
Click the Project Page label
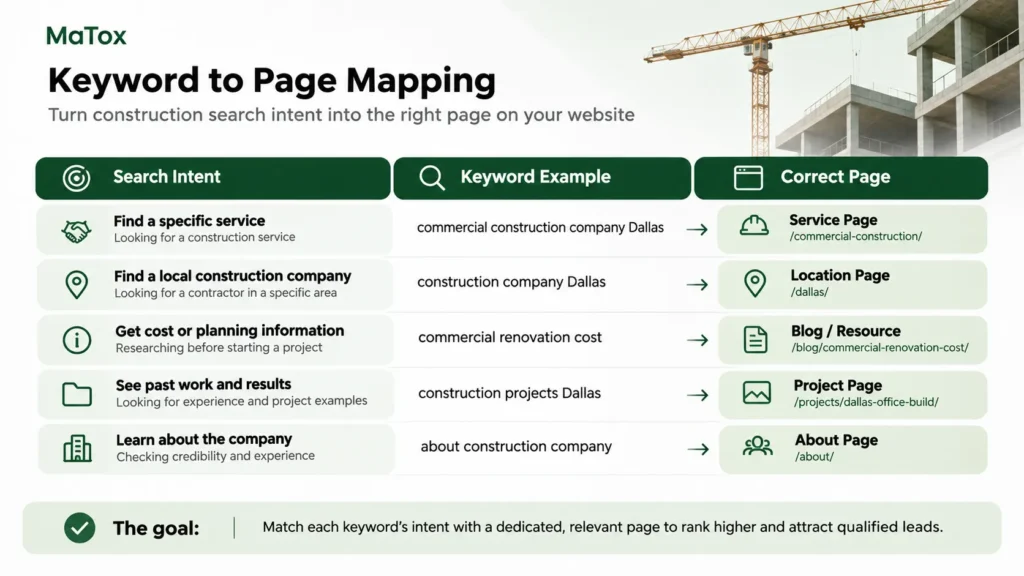point(837,385)
